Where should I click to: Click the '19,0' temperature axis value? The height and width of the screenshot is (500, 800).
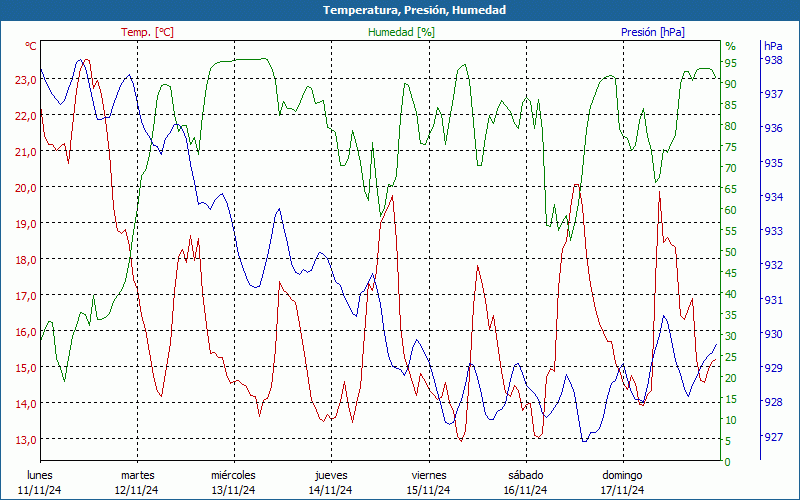[x=27, y=224]
